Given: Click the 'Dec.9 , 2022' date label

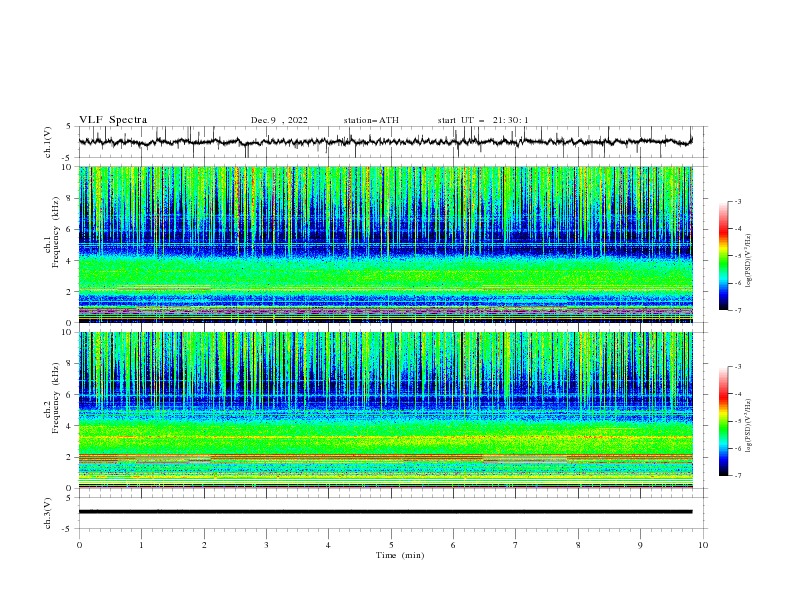Looking at the screenshot, I should (279, 120).
